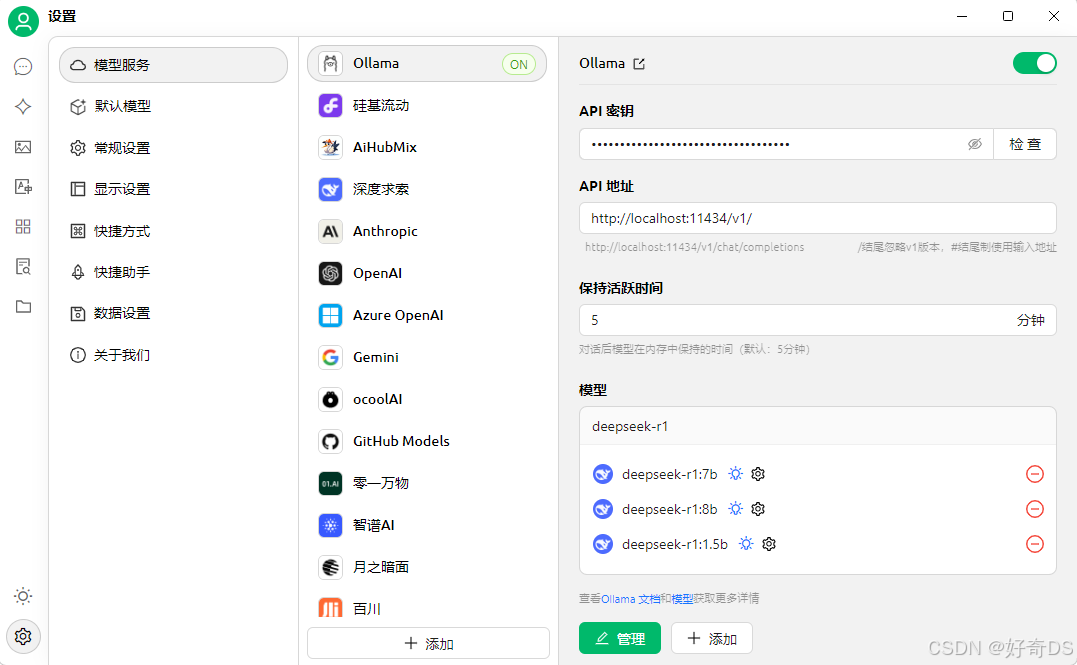The height and width of the screenshot is (665, 1077).
Task: Click 添加 below the provider list
Action: [x=428, y=643]
